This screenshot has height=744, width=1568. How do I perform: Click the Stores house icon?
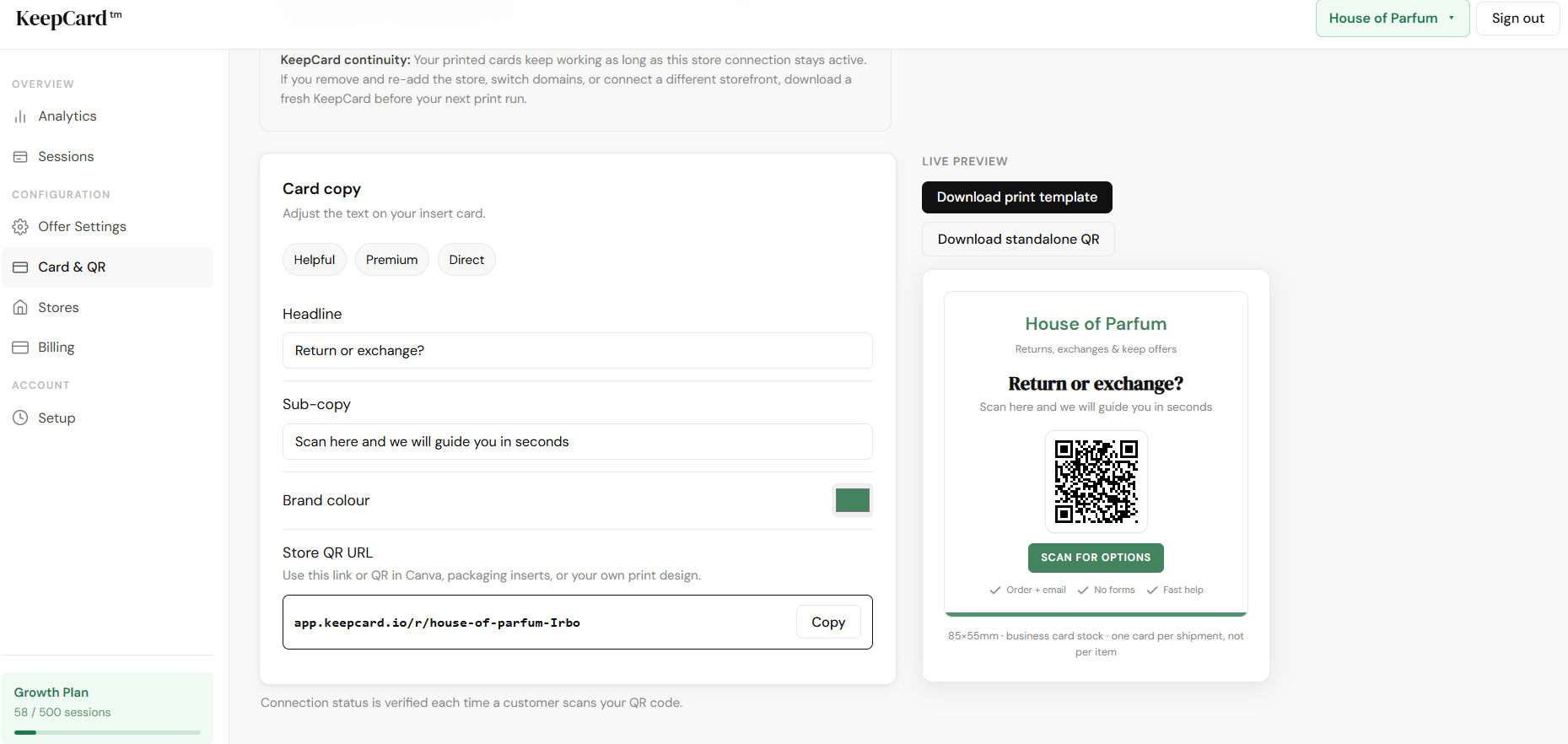click(20, 308)
